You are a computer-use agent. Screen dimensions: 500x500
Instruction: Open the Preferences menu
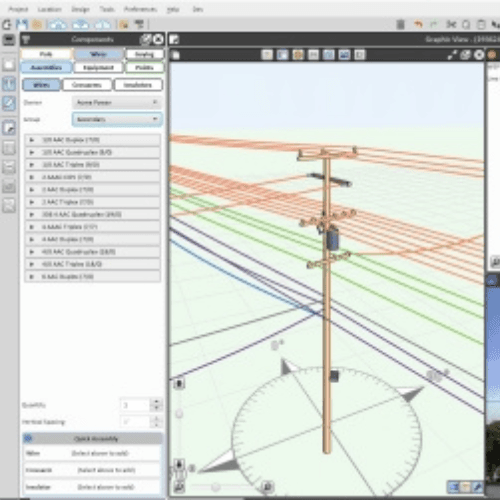tap(140, 9)
